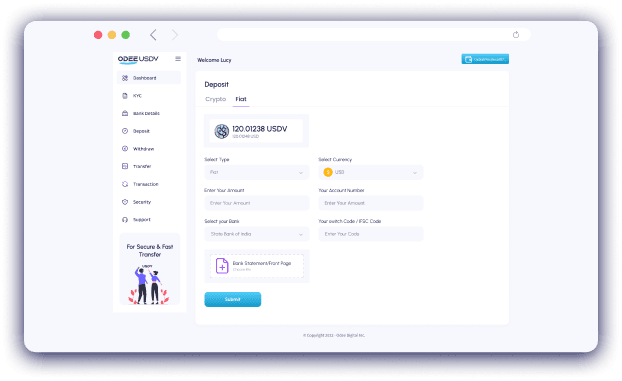The height and width of the screenshot is (381, 622).
Task: Click the Submit button
Action: [233, 299]
